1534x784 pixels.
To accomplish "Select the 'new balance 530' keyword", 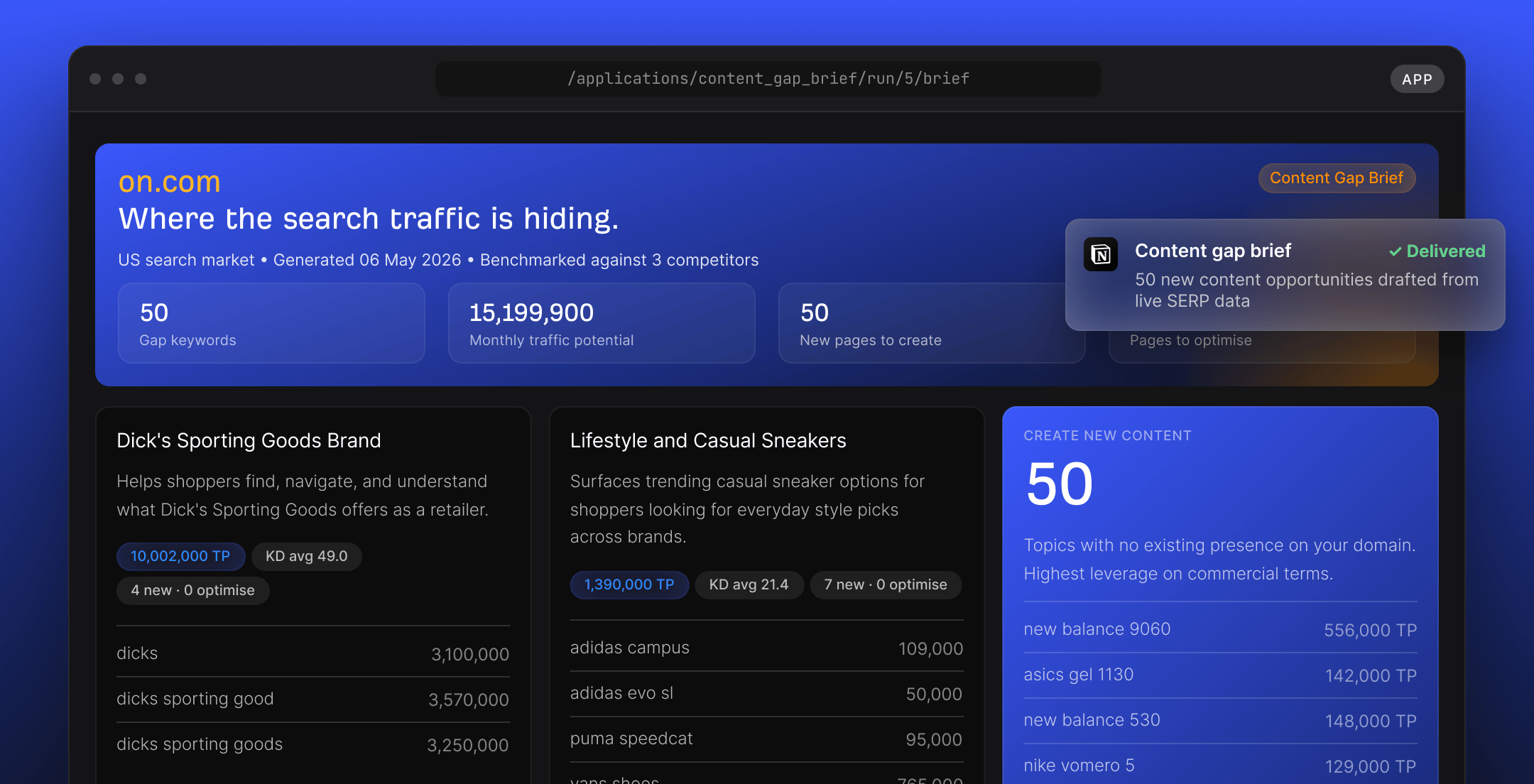I will [x=1092, y=720].
